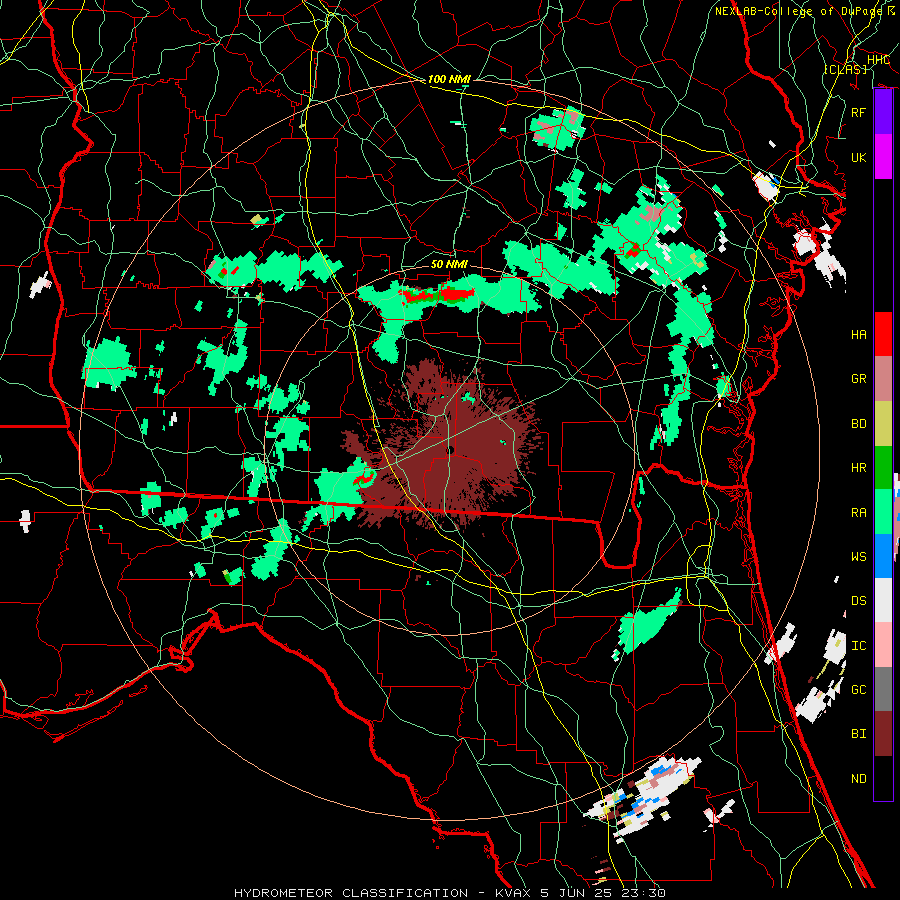Click the DS white legend swatch
Image resolution: width=900 pixels, height=900 pixels.
click(x=883, y=600)
